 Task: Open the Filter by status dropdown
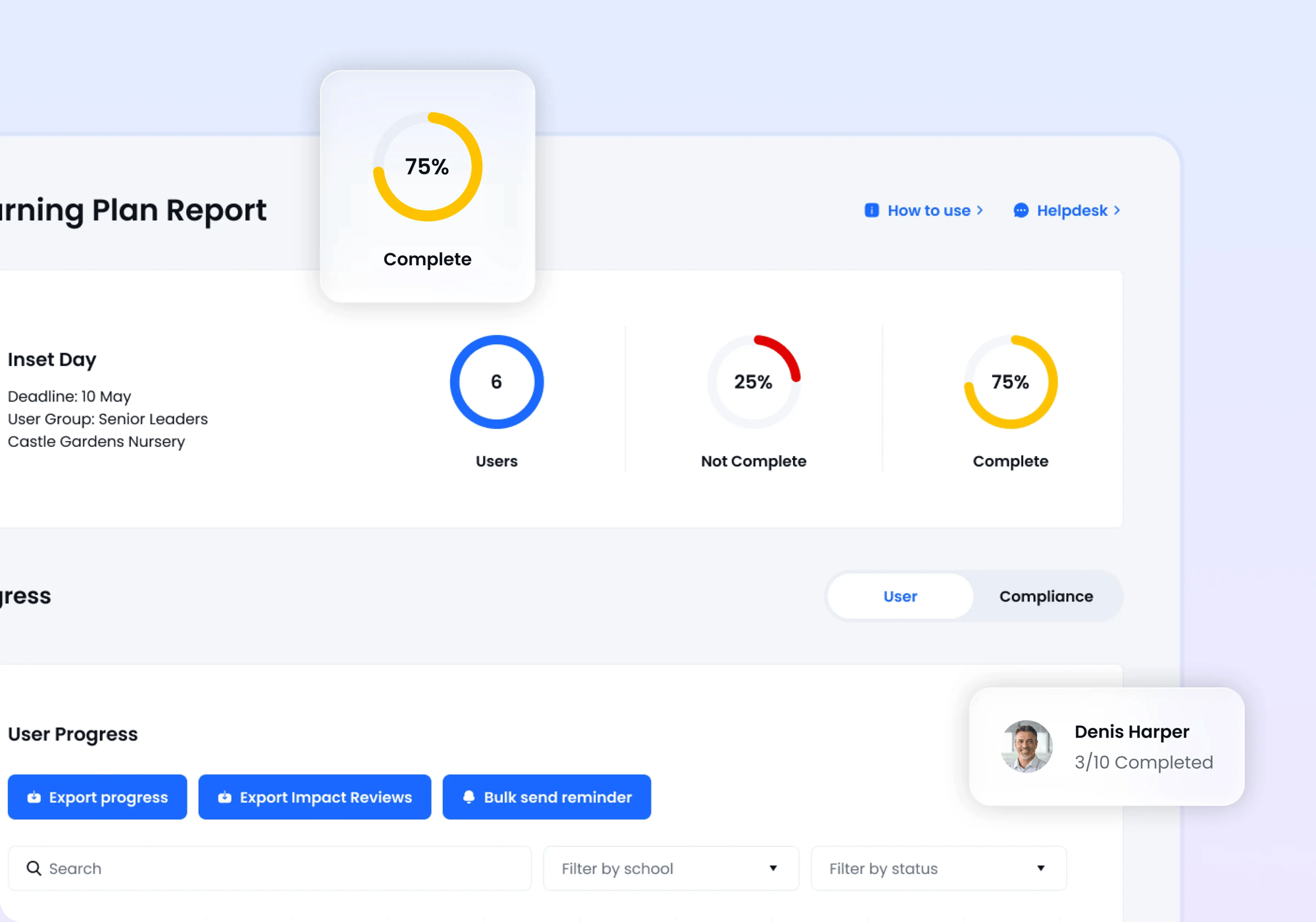coord(938,868)
